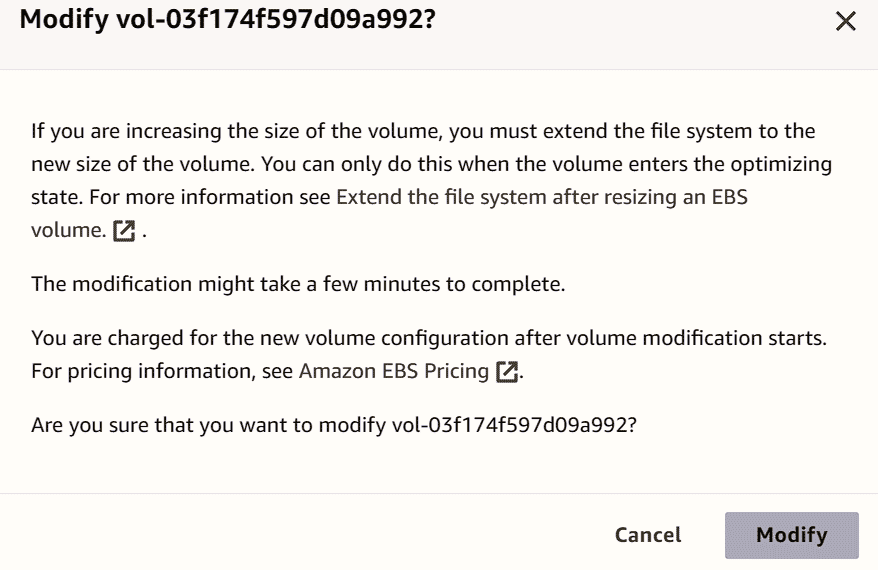
Task: Click 'The modification might take a few minutes' text
Action: click(298, 284)
